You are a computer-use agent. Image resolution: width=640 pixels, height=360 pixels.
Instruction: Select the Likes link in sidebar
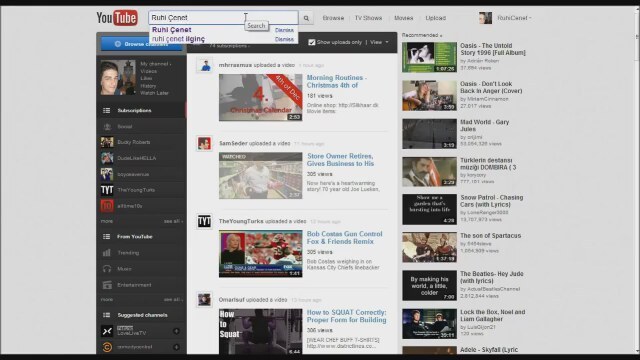click(146, 78)
